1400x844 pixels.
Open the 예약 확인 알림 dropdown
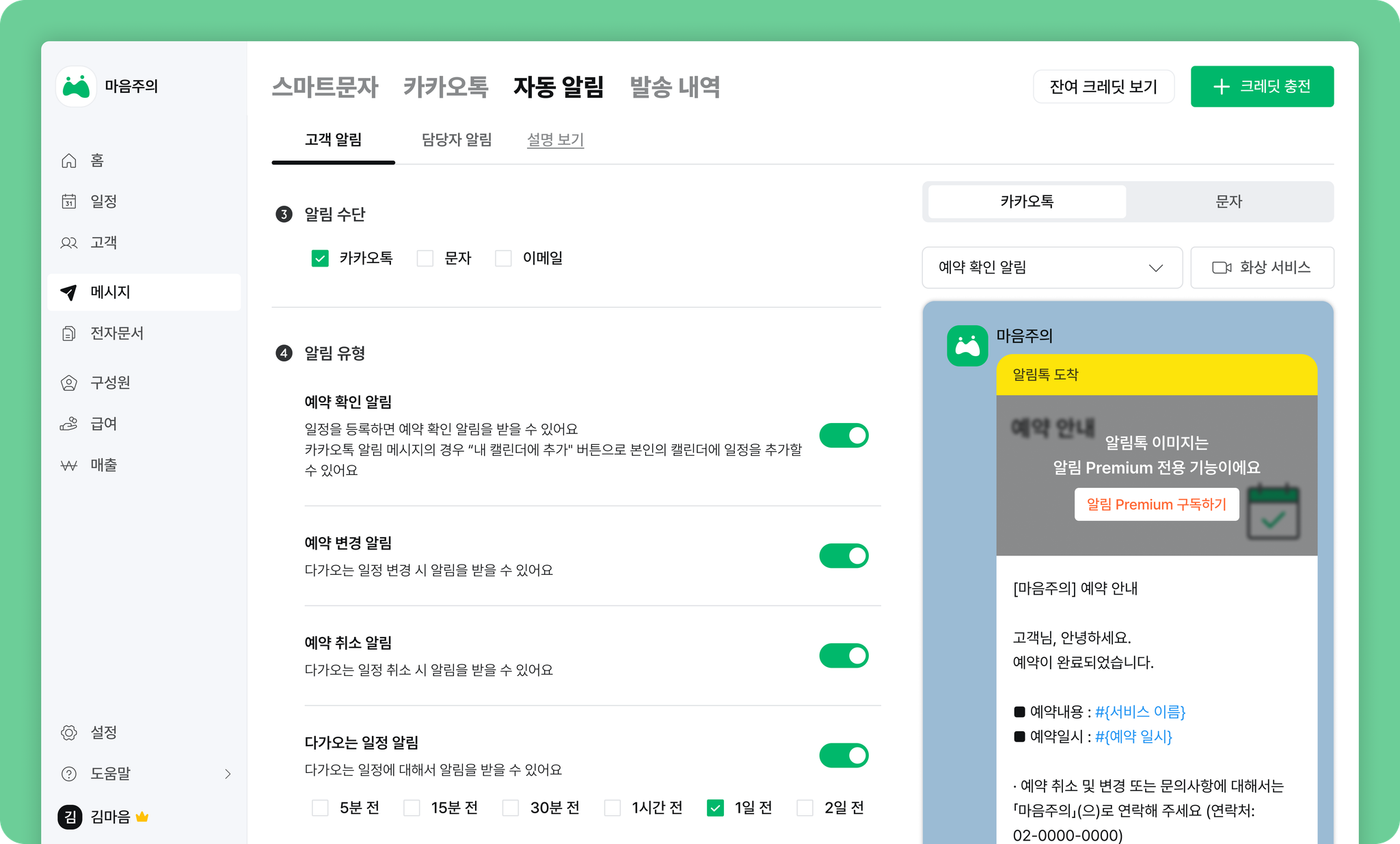coord(1052,267)
